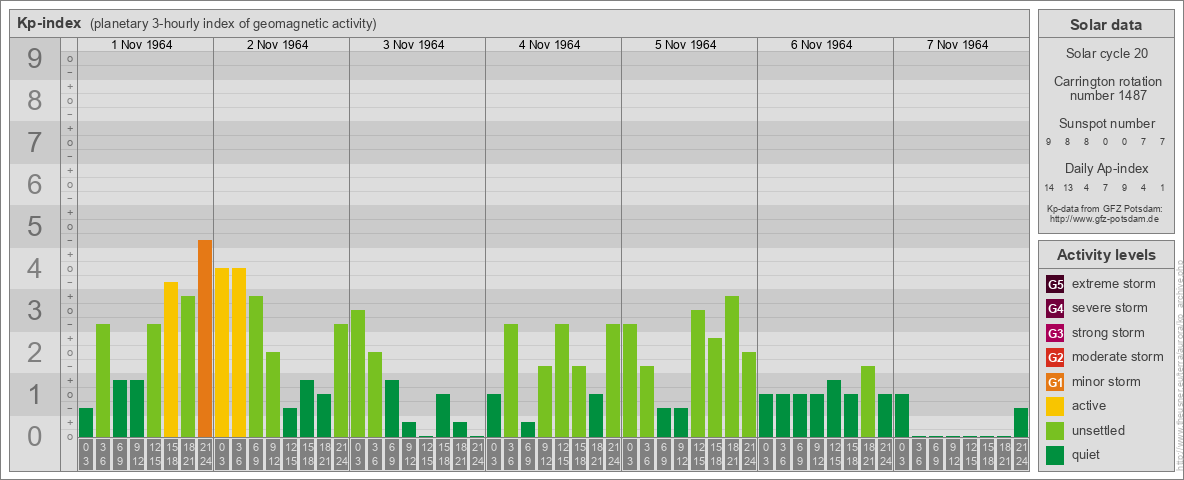
Task: Click the G5 extreme storm badge
Action: pyautogui.click(x=1055, y=284)
